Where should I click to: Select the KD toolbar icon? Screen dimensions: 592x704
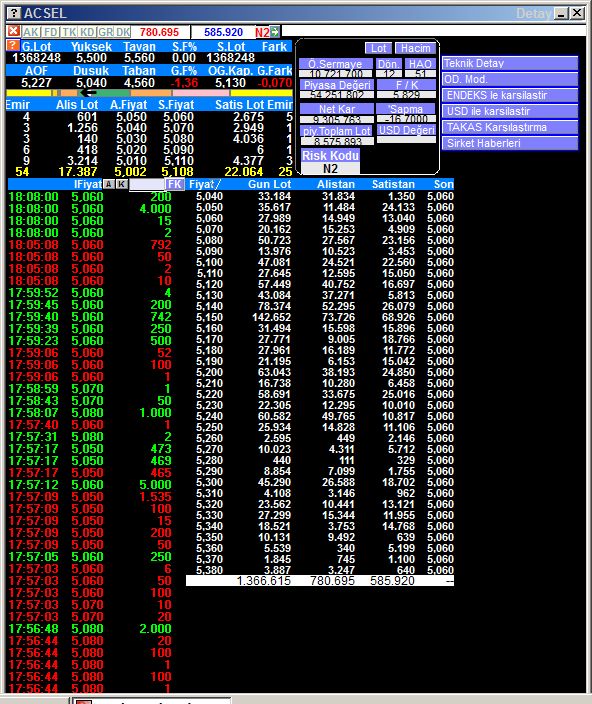88,32
